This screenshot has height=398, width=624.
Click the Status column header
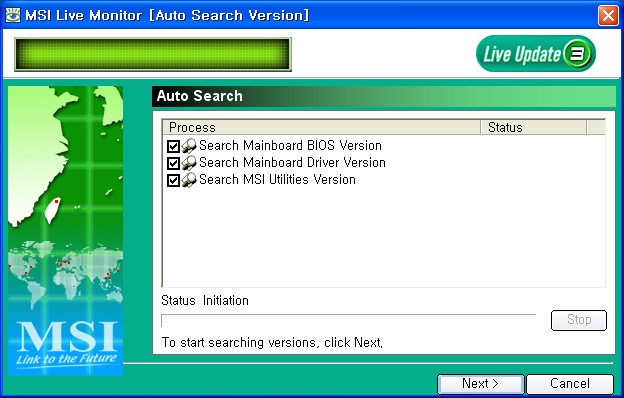tap(534, 127)
